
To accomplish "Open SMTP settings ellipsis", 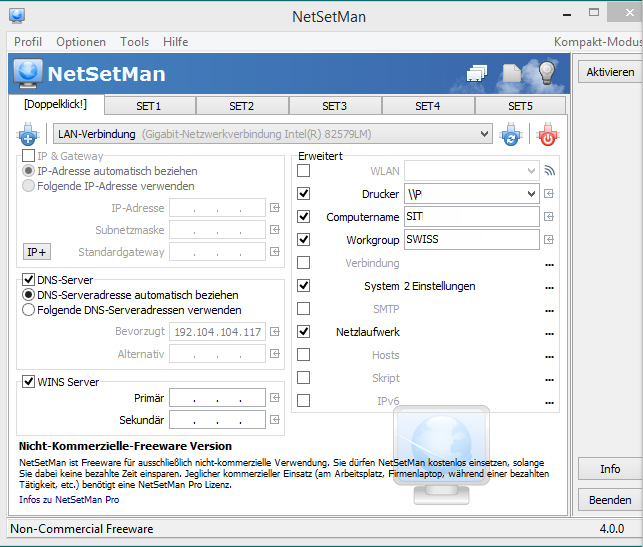I will tap(550, 310).
